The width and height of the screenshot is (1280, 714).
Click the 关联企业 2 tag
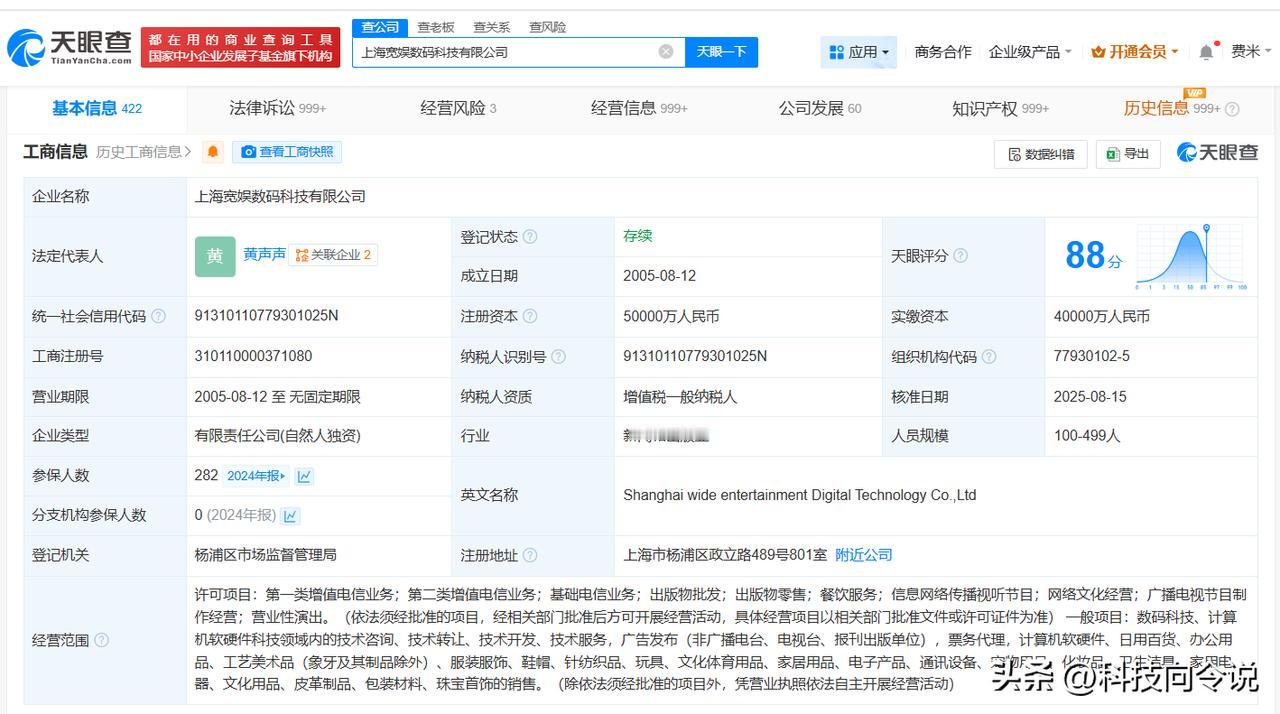[x=333, y=255]
